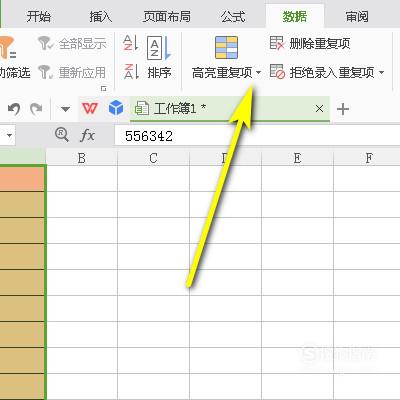Viewport: 400px width, 400px height.
Task: Select column C header
Action: (153, 158)
